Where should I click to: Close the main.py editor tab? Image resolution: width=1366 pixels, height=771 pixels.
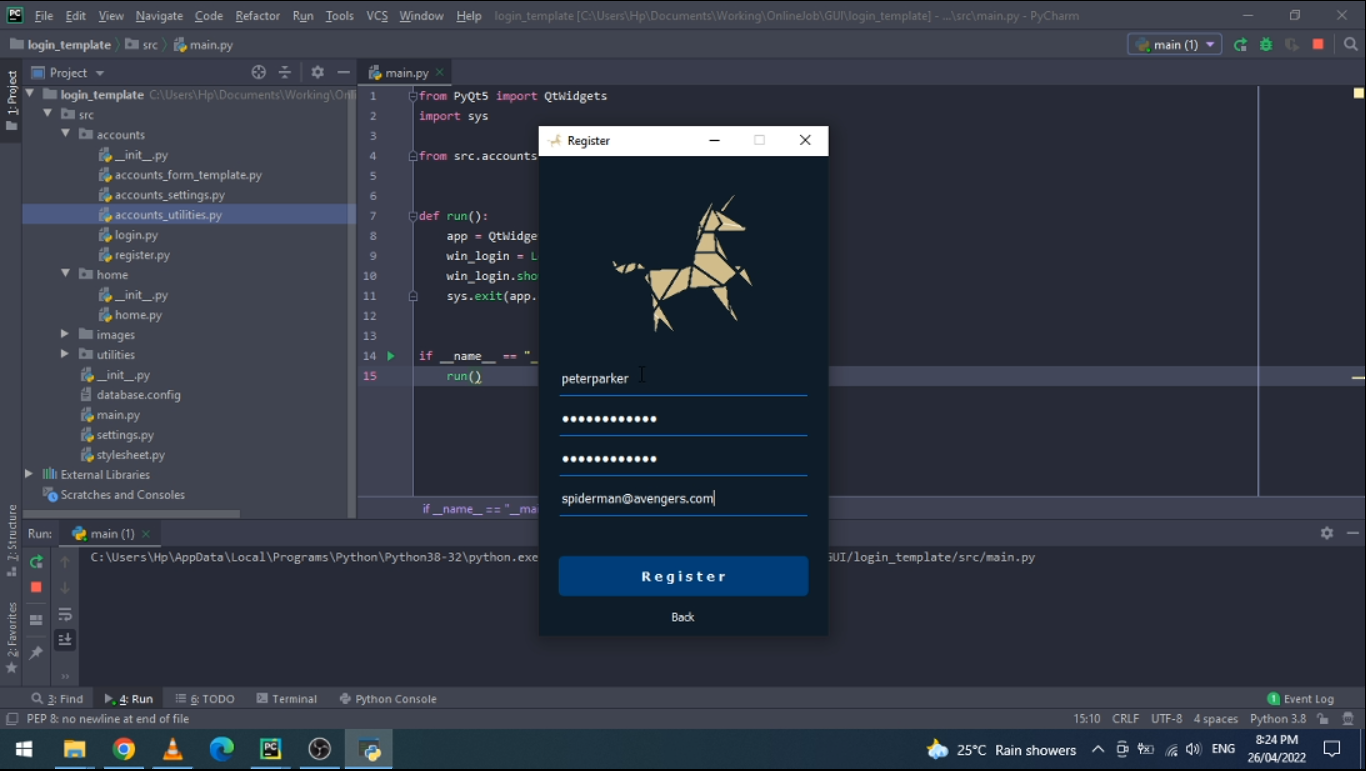[440, 73]
